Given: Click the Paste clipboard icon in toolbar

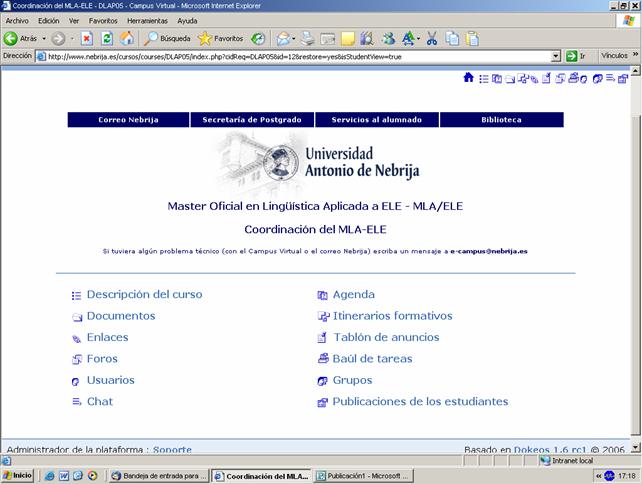Looking at the screenshot, I should 472,39.
